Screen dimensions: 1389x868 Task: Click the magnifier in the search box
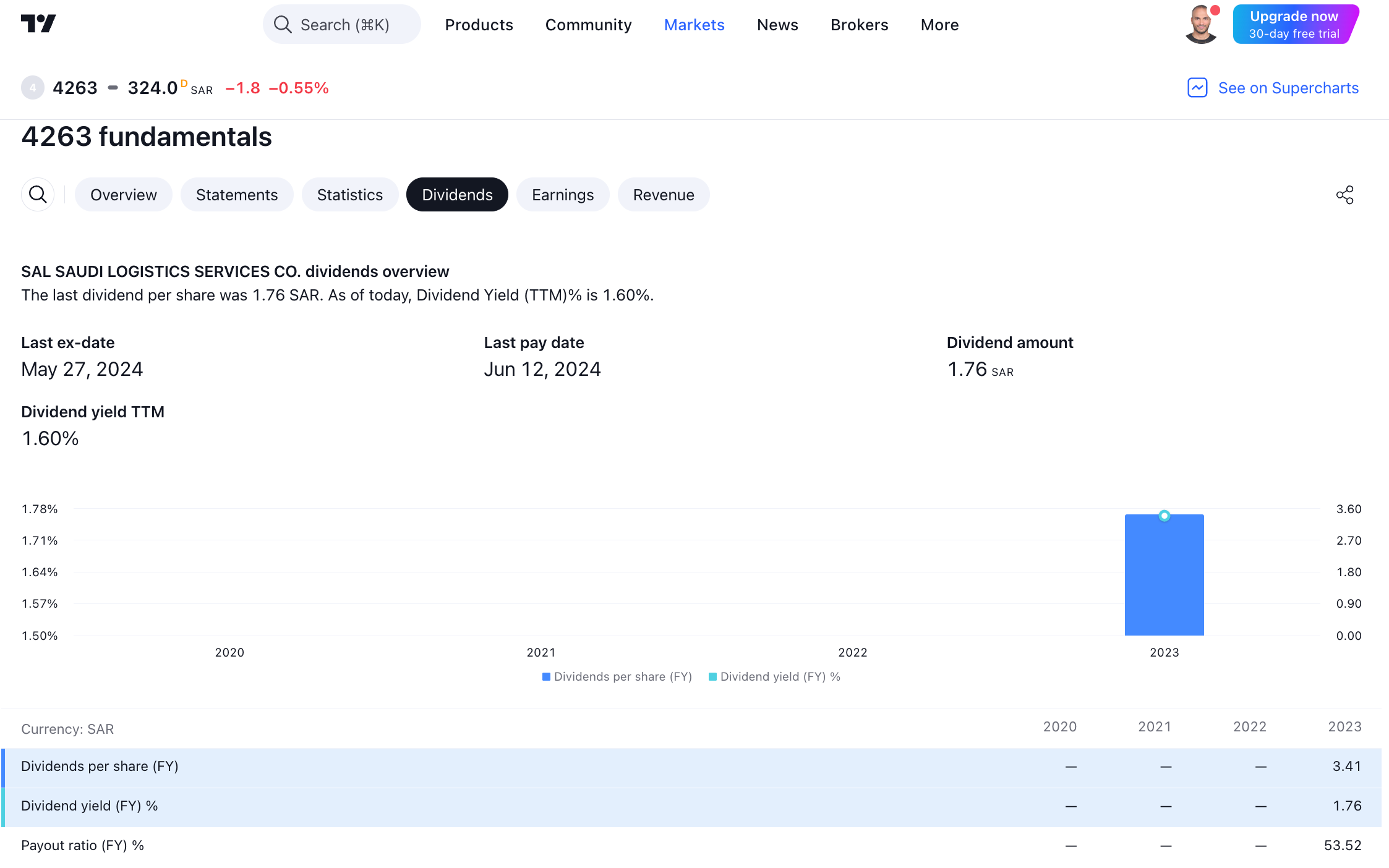click(x=283, y=25)
